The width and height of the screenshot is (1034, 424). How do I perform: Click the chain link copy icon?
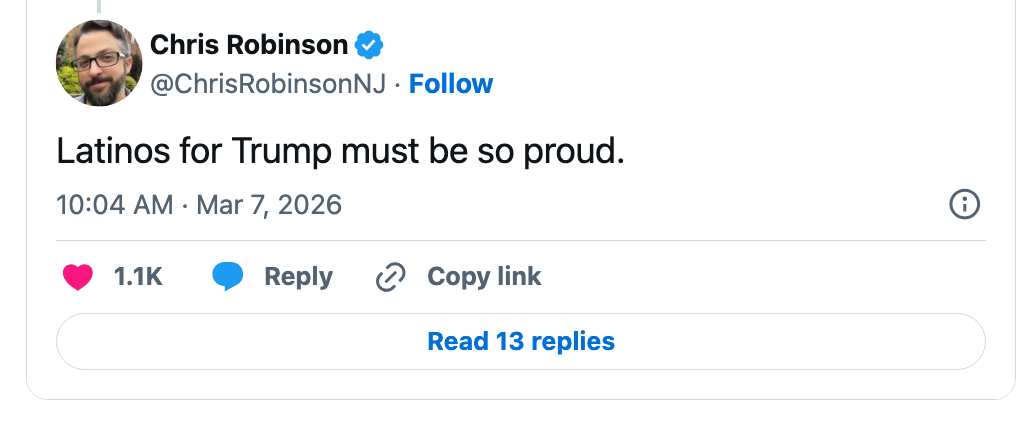point(389,277)
